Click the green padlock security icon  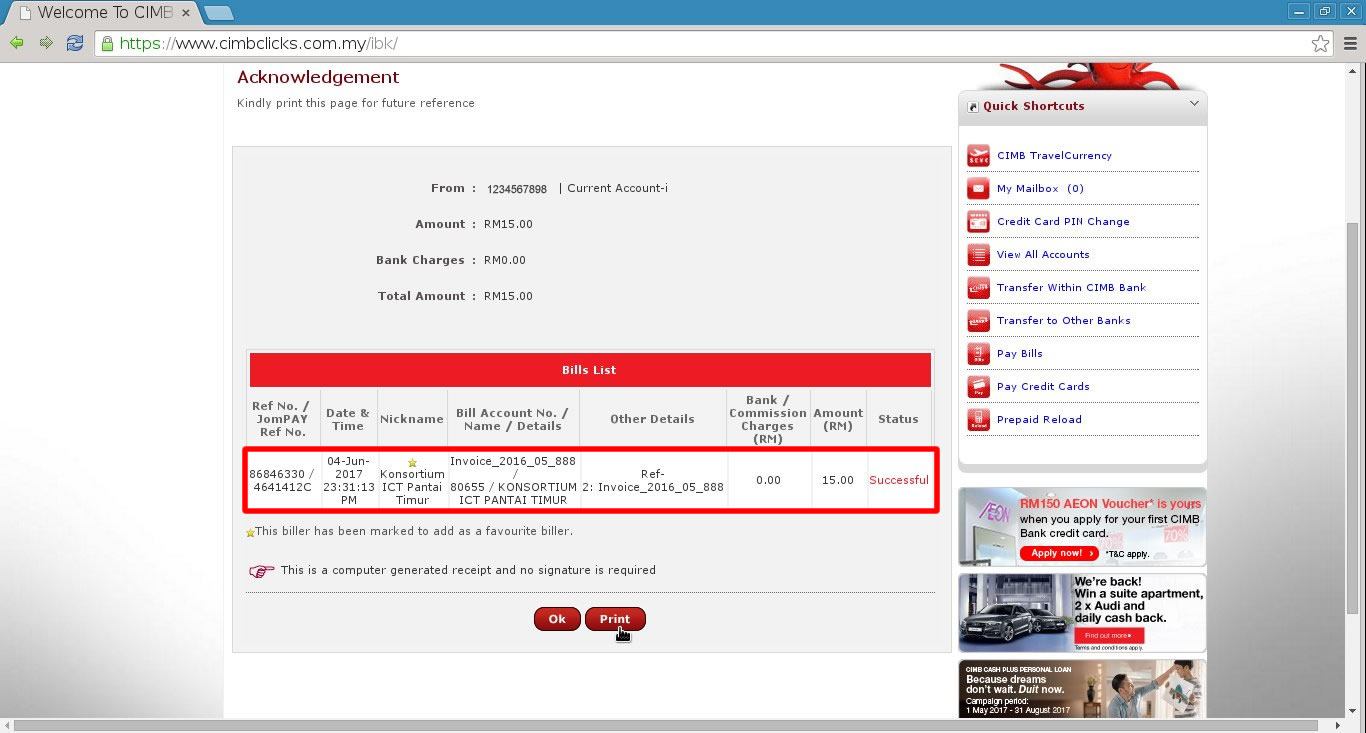(107, 43)
